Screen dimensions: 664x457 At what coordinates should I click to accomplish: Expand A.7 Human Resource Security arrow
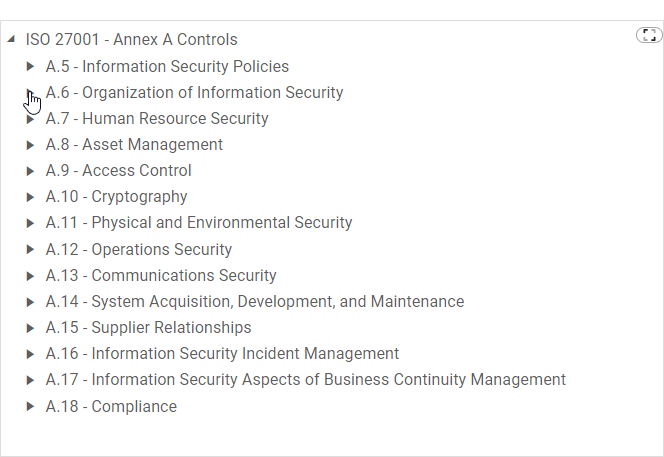tap(31, 119)
